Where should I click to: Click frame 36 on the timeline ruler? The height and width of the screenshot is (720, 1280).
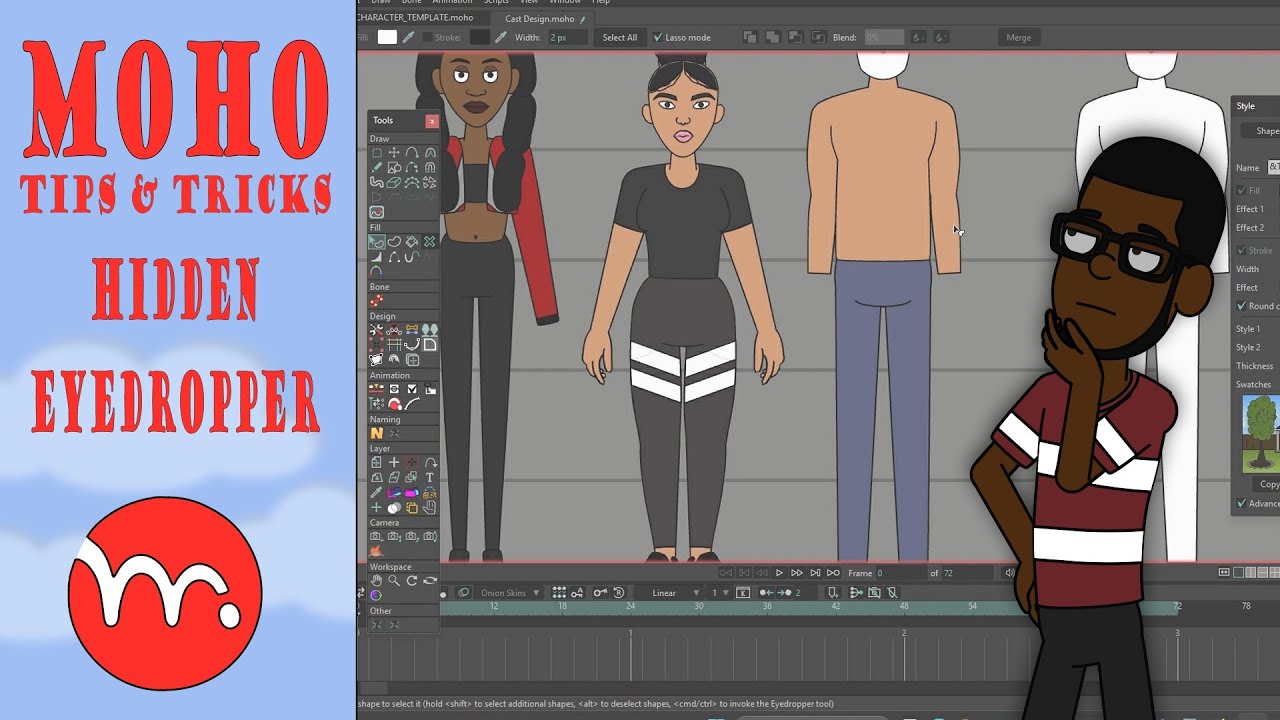coord(767,606)
